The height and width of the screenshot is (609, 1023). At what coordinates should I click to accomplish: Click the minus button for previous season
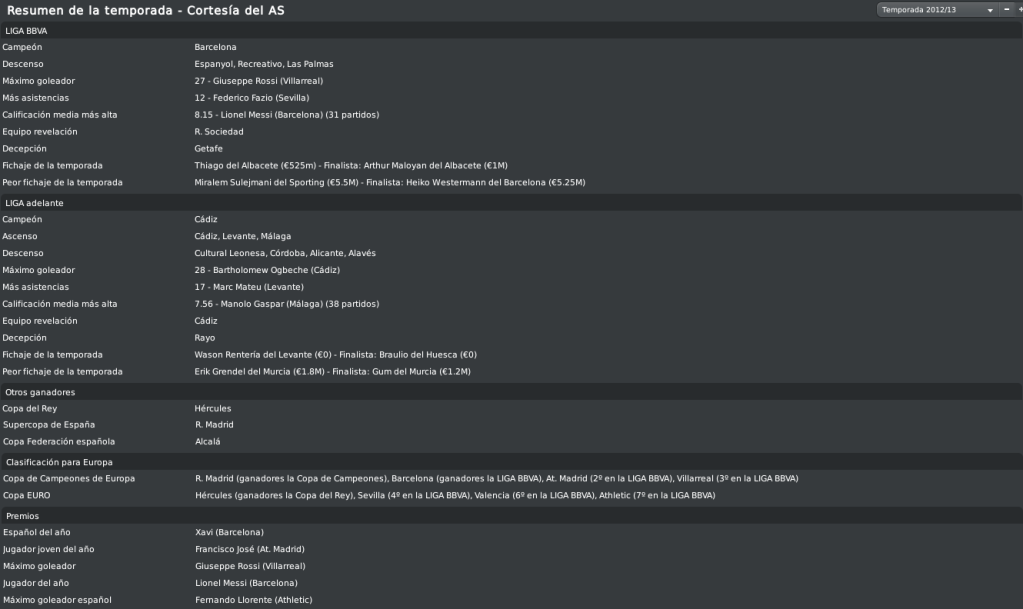1006,10
